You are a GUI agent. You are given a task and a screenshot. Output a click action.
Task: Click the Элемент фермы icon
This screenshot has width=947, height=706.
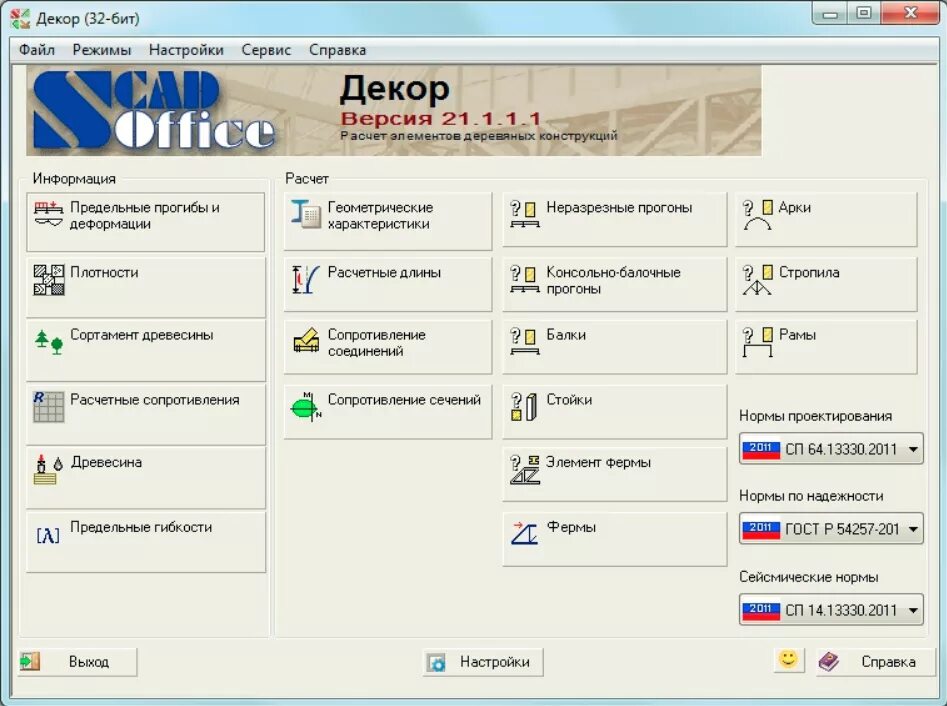click(524, 470)
